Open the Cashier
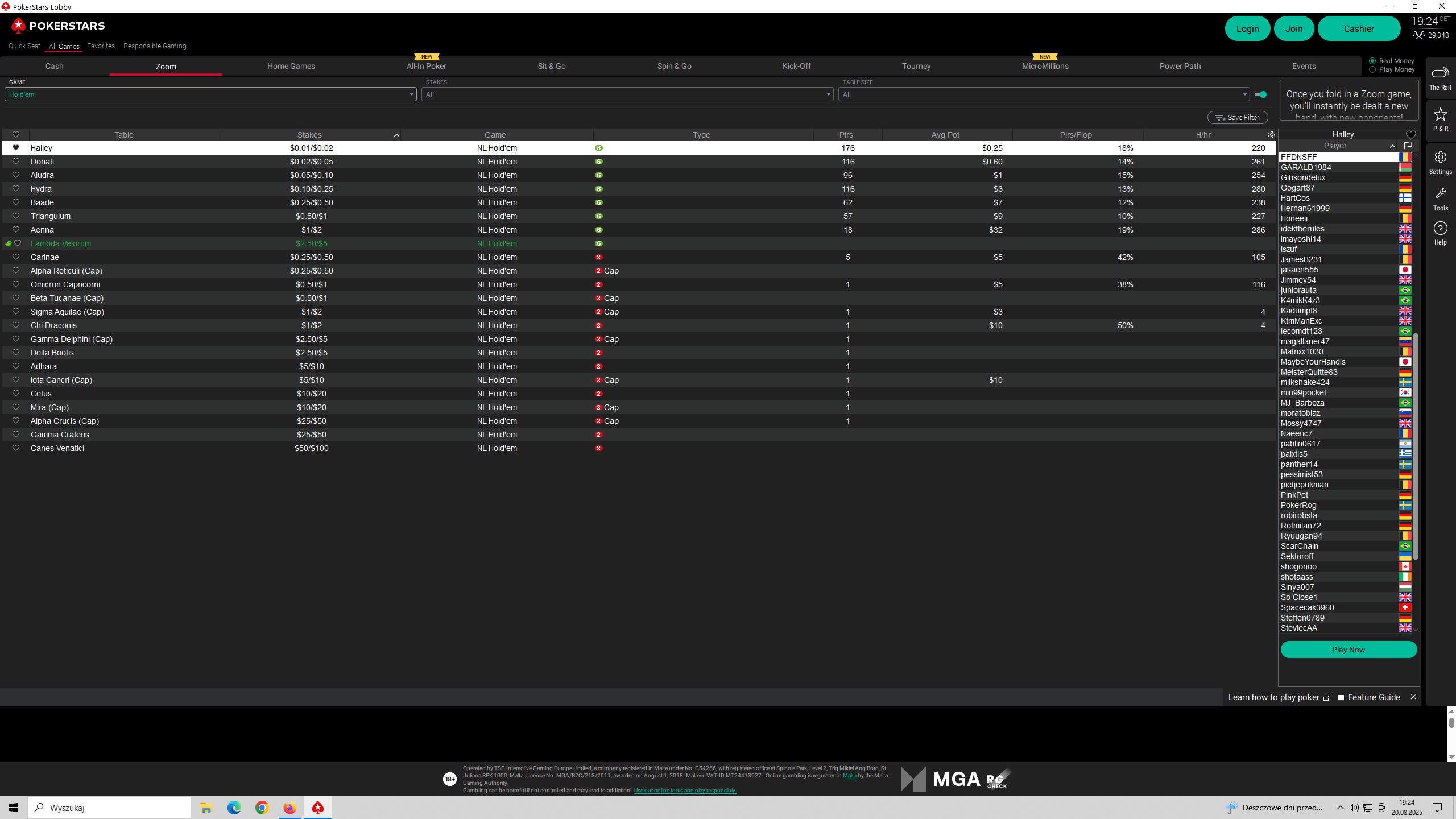The image size is (1456, 819). (1359, 28)
